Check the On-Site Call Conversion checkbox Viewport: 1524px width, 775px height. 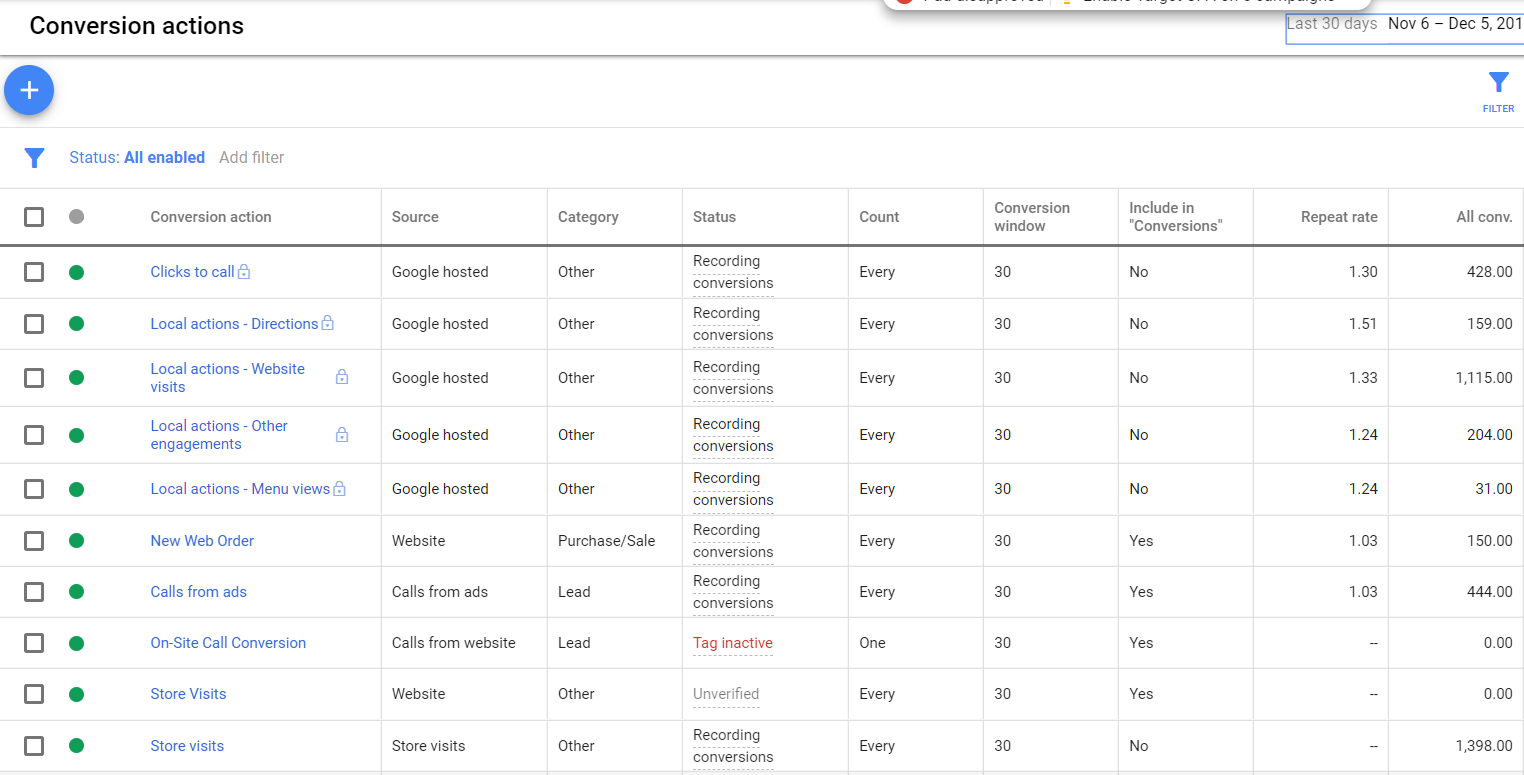pyautogui.click(x=34, y=643)
